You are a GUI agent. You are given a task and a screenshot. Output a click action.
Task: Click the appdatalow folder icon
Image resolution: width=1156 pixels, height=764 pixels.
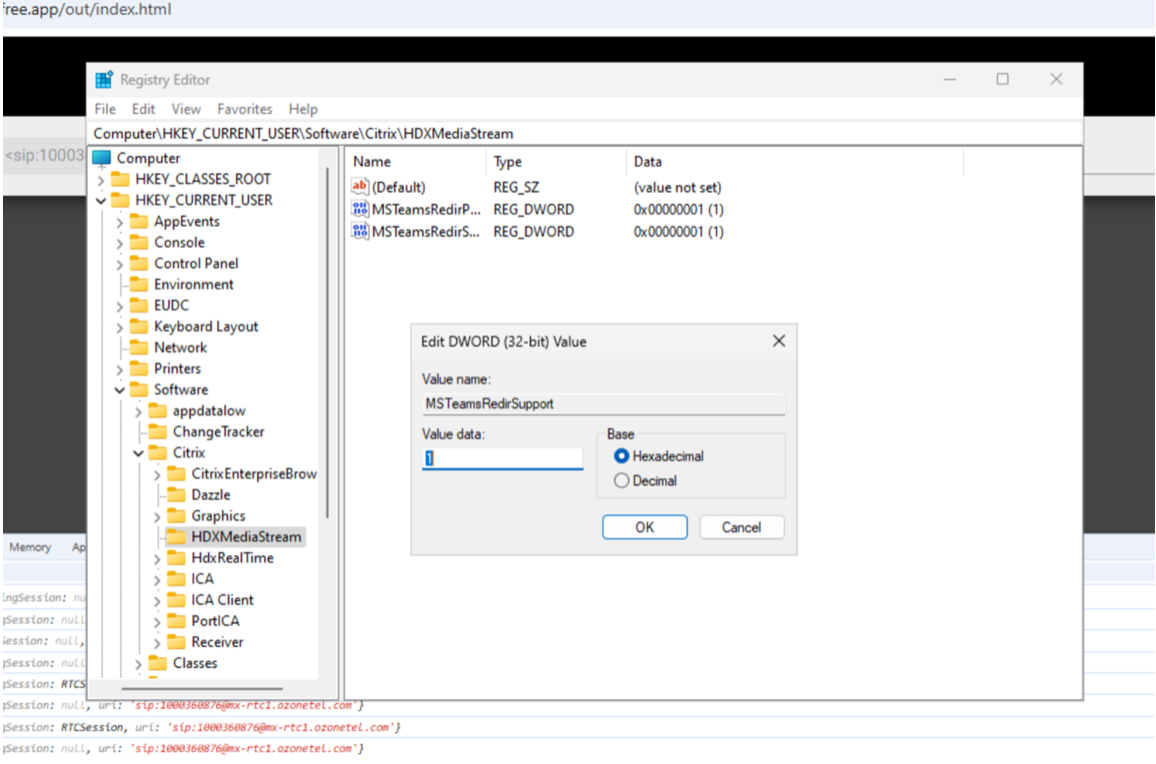click(x=158, y=411)
